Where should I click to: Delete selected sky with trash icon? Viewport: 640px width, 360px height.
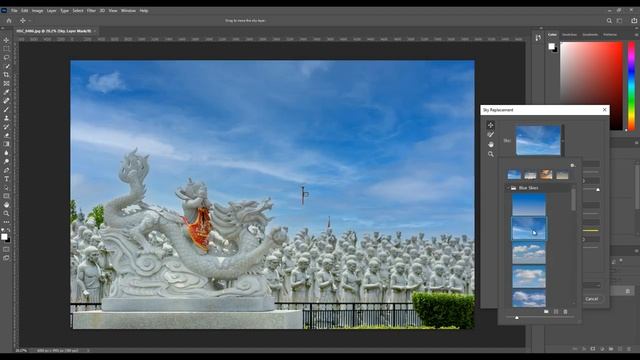pyautogui.click(x=565, y=312)
